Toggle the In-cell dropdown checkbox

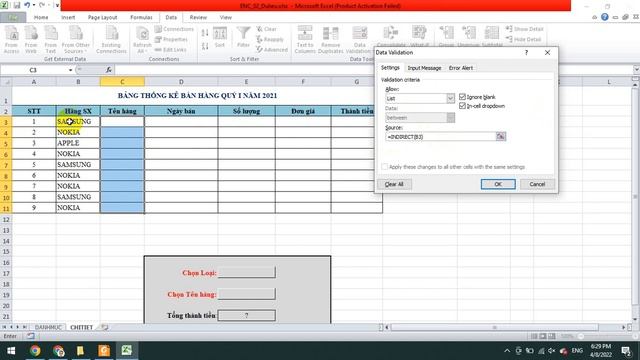point(462,106)
